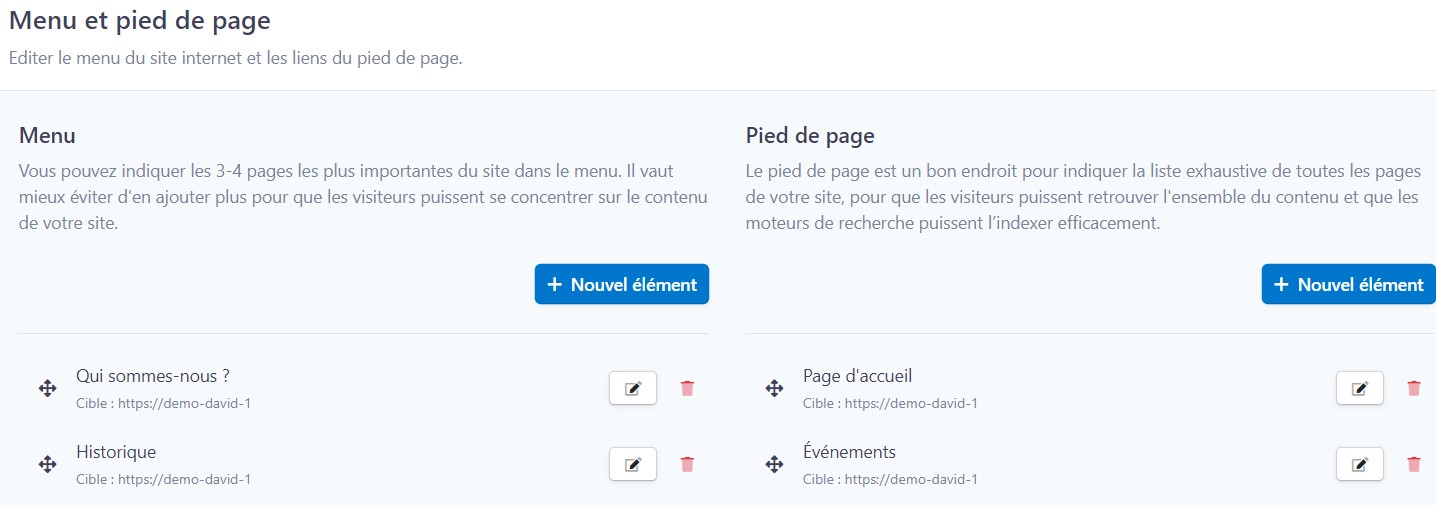Delete the Qui sommes-nous ? menu item
The width and height of the screenshot is (1436, 505).
tap(687, 388)
